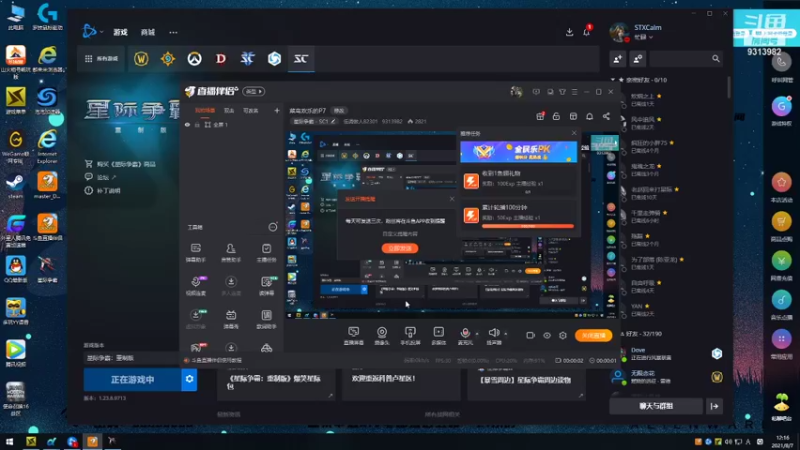Open the layout icon in stream header
The height and width of the screenshot is (450, 800).
[x=573, y=116]
